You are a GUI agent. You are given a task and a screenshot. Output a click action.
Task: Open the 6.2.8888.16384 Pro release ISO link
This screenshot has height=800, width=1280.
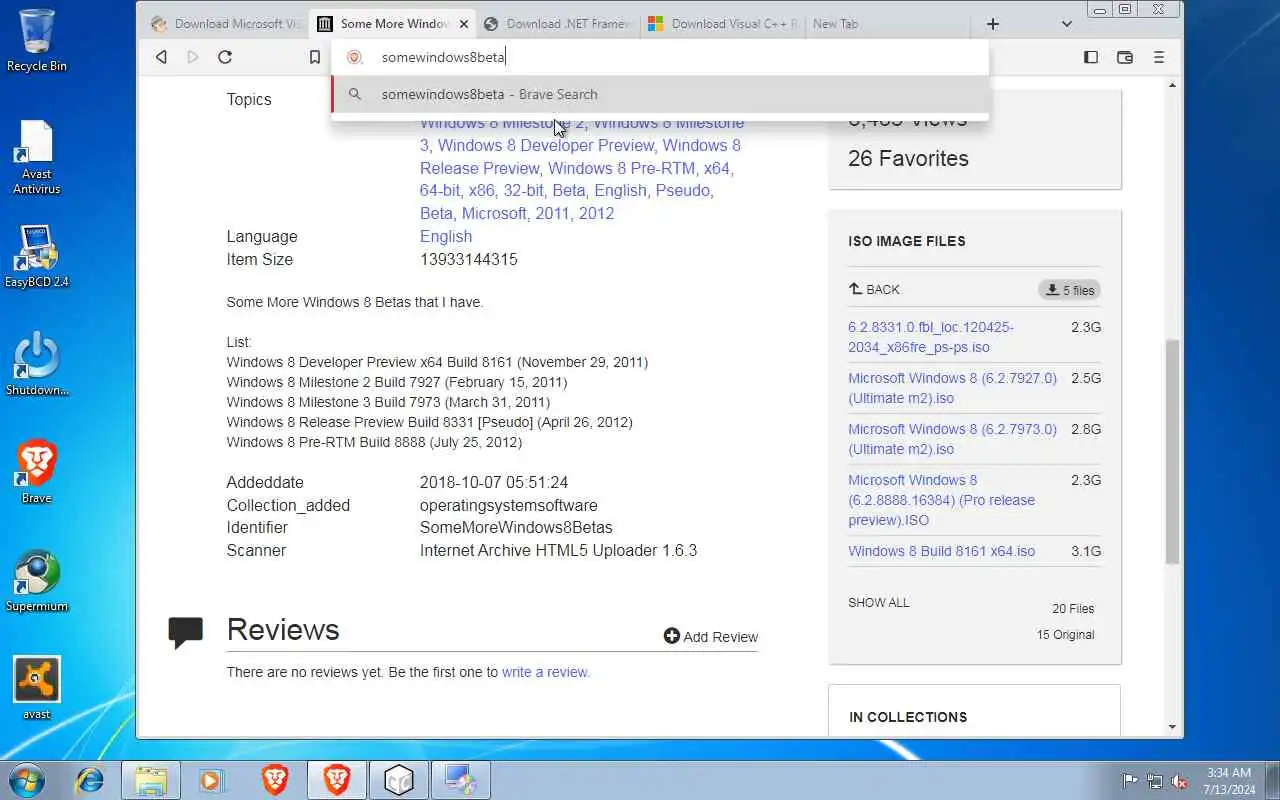tap(942, 500)
